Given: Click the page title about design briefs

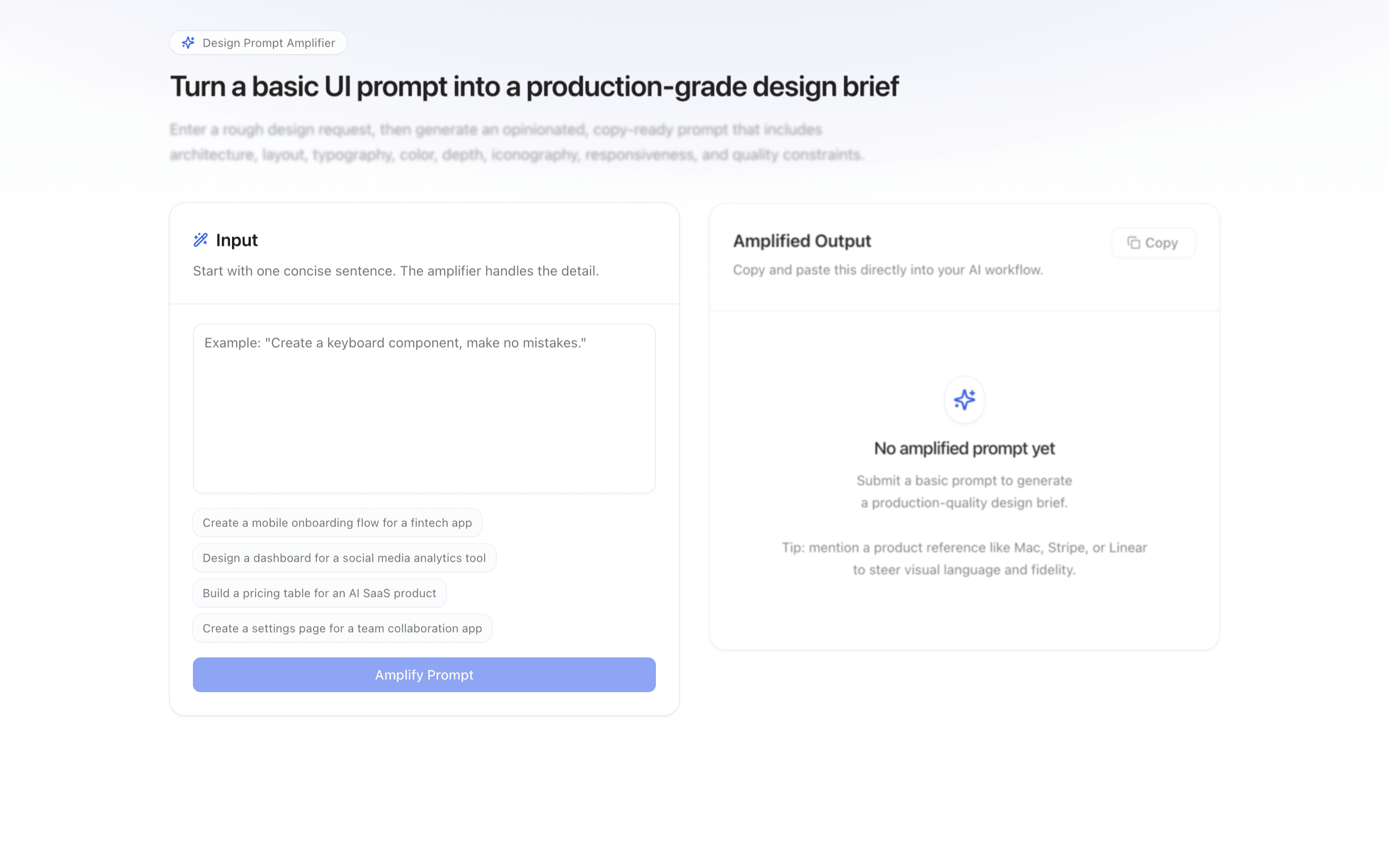Looking at the screenshot, I should [534, 86].
